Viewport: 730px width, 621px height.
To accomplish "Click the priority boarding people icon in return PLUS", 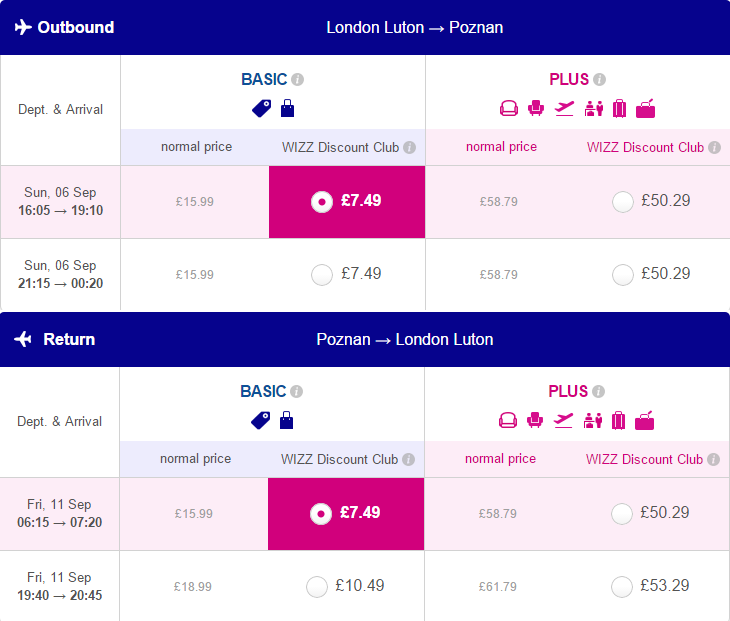I will pyautogui.click(x=593, y=420).
